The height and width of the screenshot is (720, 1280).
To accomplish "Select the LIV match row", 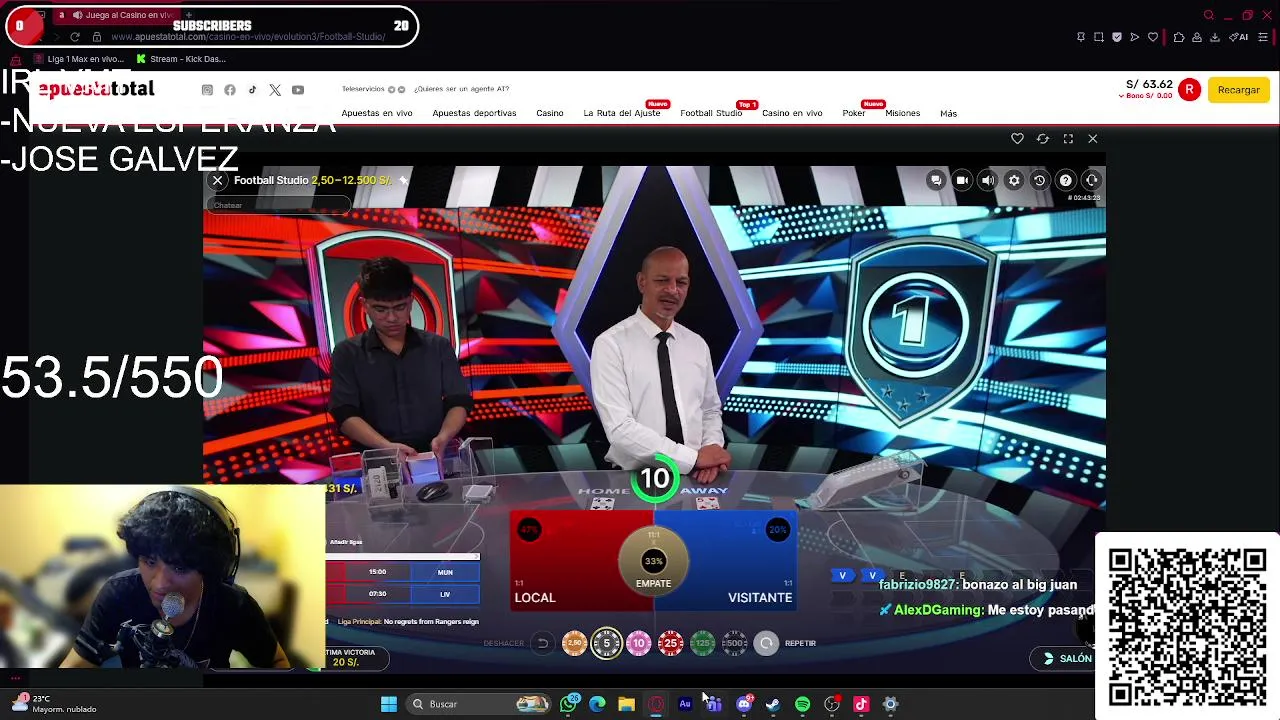I will click(x=403, y=594).
